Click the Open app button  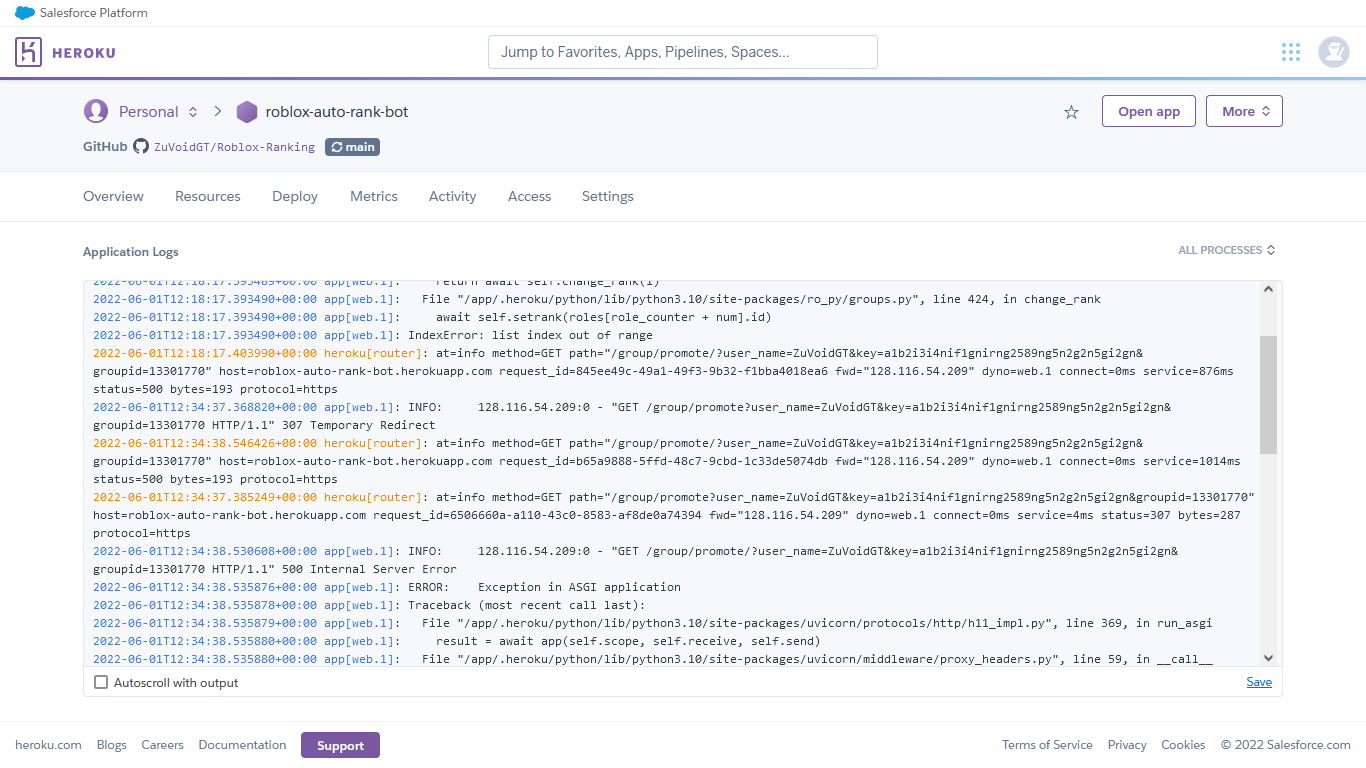1149,111
